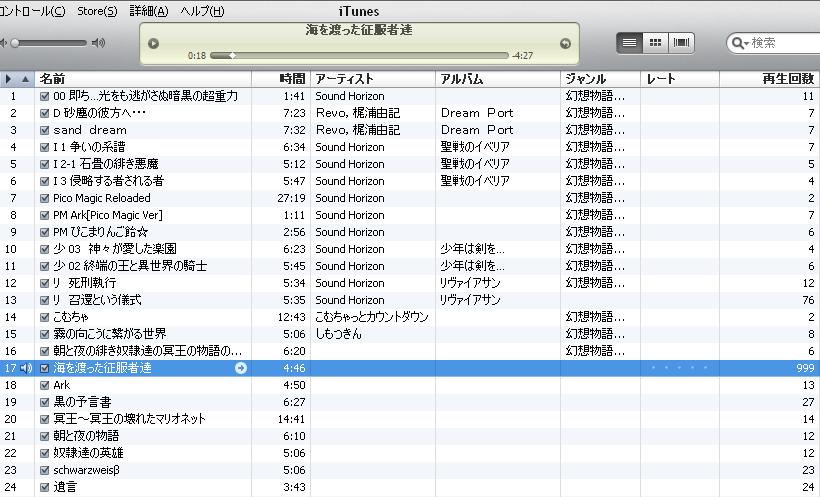Select 少 02 終端の王と異世界の騎士
Viewport: 820px width, 497px height.
130,266
